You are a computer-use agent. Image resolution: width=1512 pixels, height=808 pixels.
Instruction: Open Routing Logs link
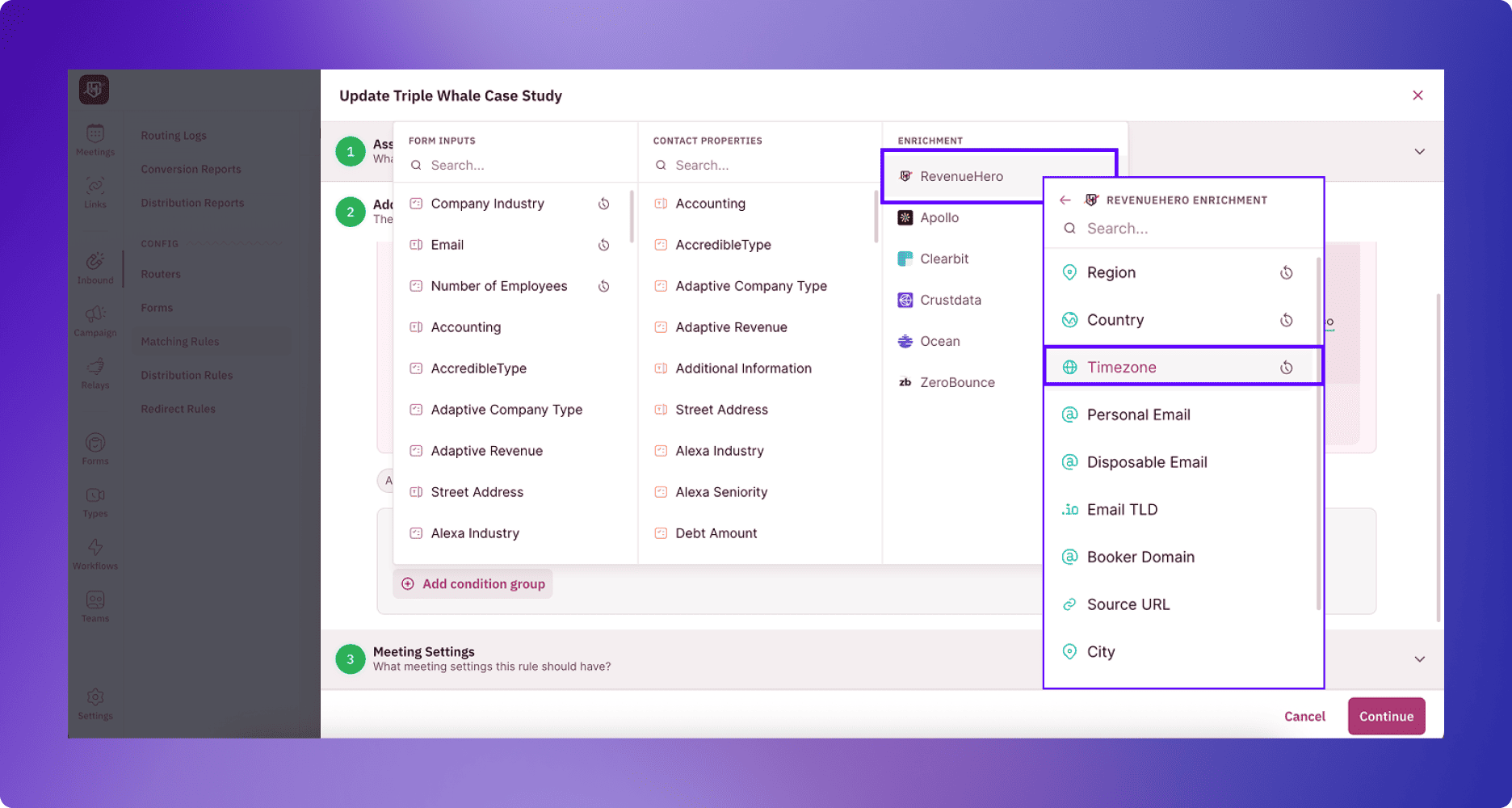coord(174,136)
